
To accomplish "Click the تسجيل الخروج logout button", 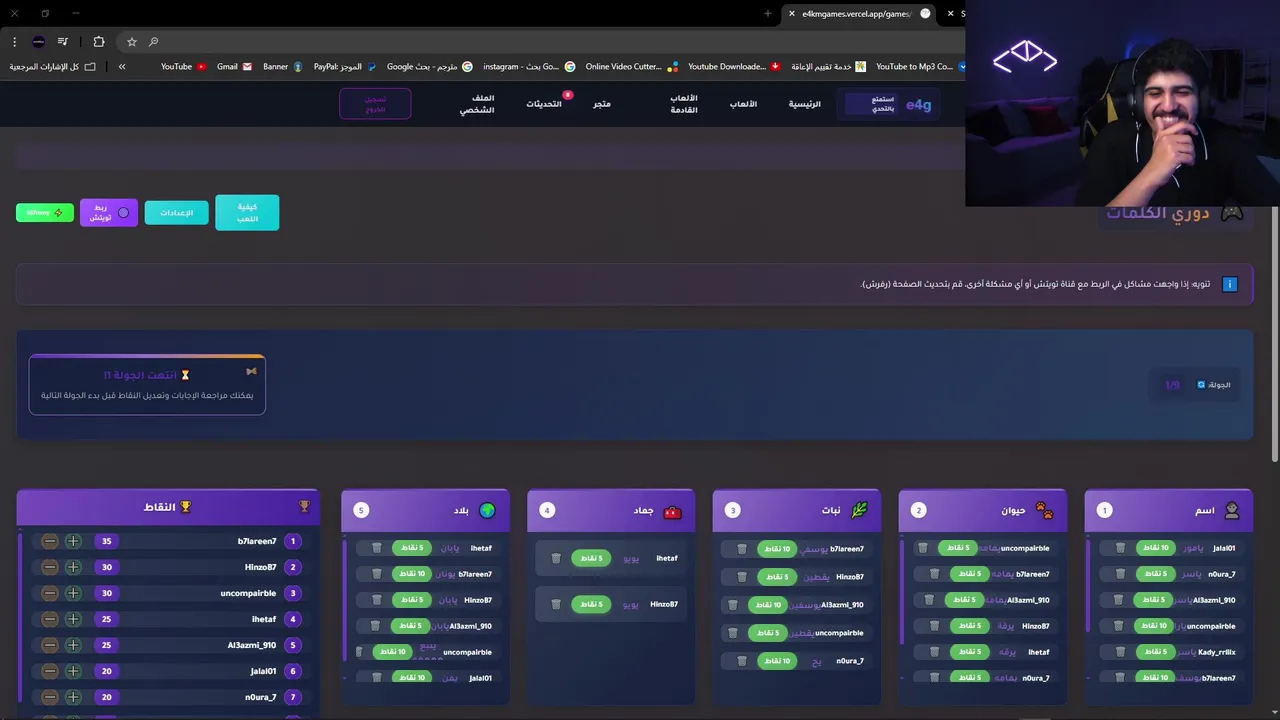I will point(375,104).
